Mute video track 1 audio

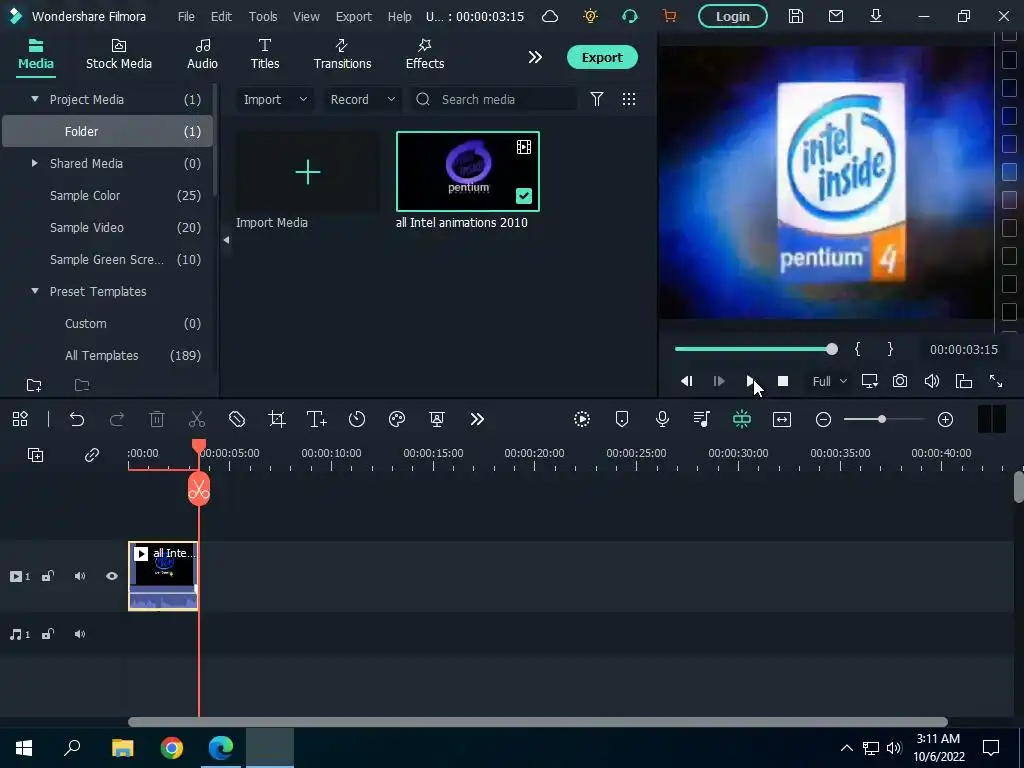click(80, 576)
